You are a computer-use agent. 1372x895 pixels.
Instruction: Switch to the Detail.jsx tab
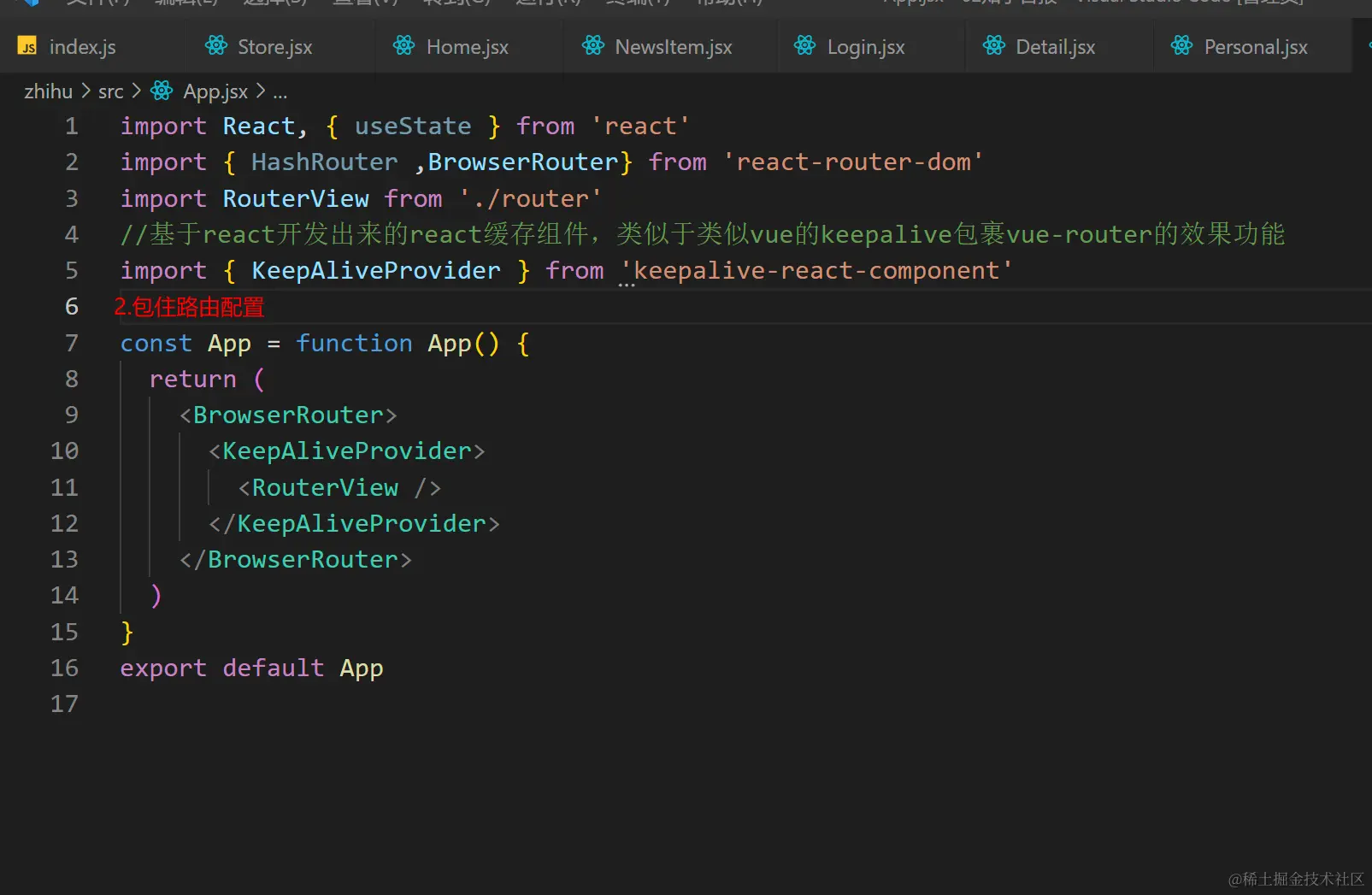pyautogui.click(x=1054, y=47)
